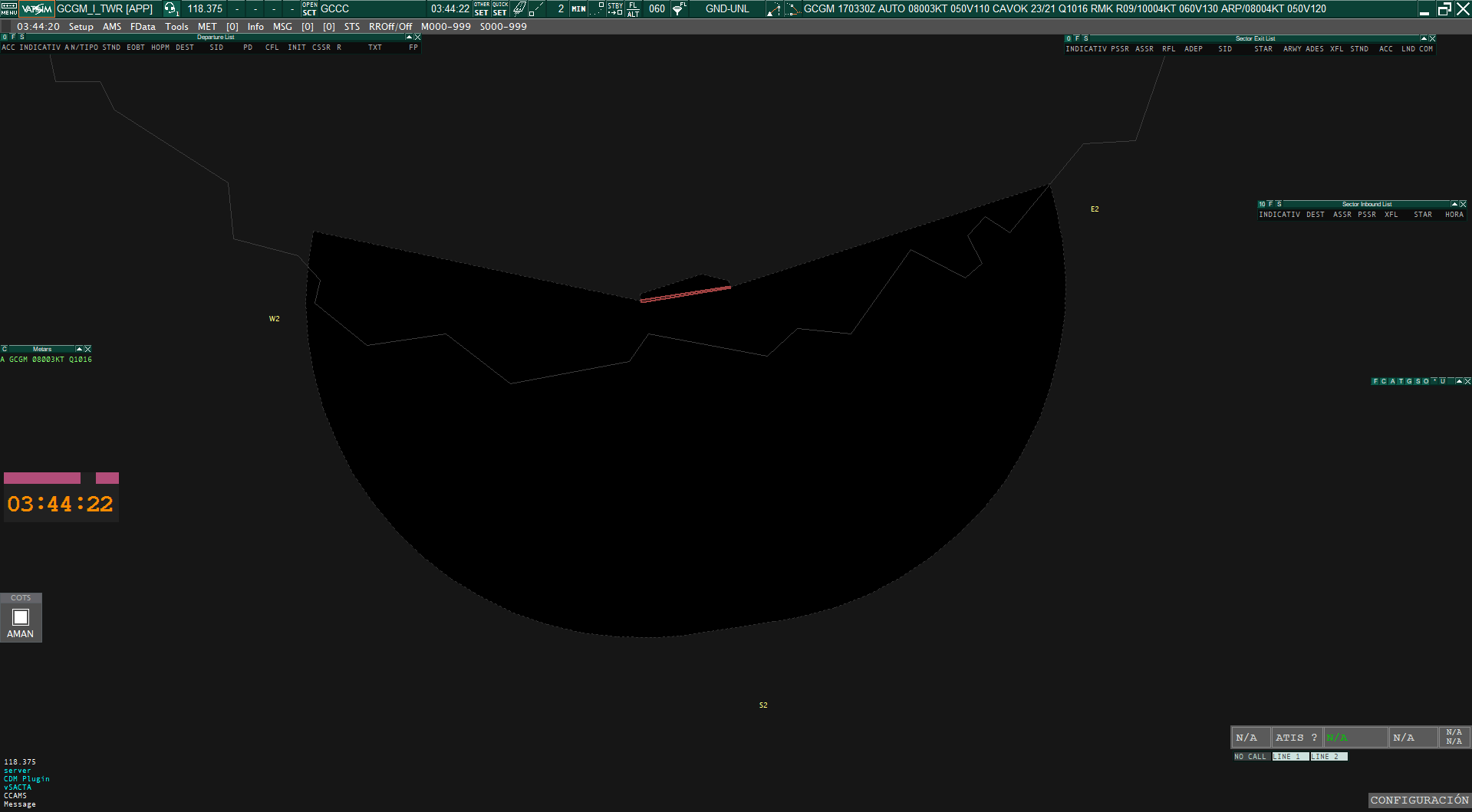Image resolution: width=1472 pixels, height=812 pixels.
Task: Open the Info menu
Action: coord(255,27)
